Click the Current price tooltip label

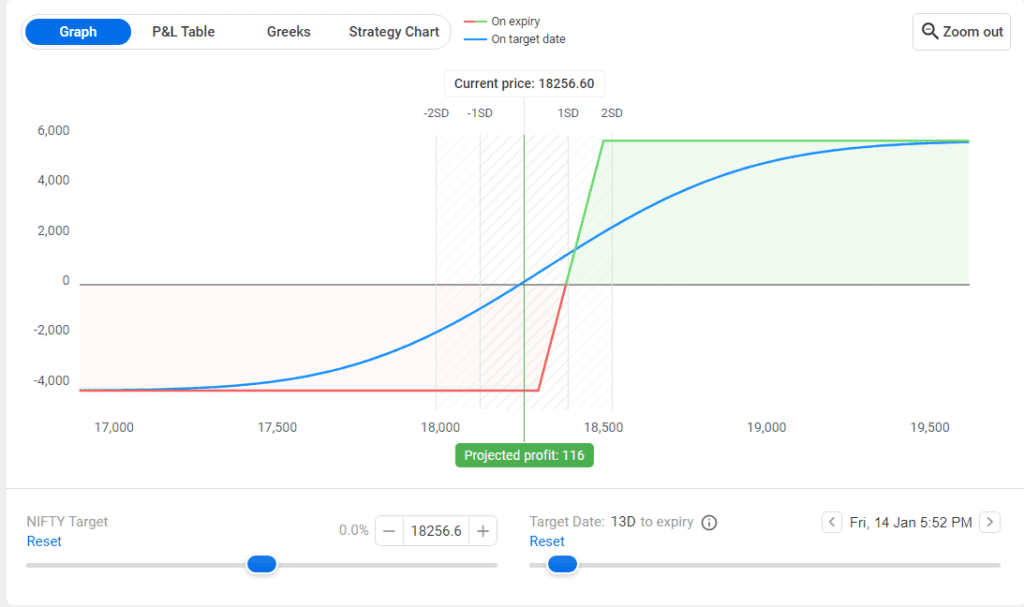[525, 84]
